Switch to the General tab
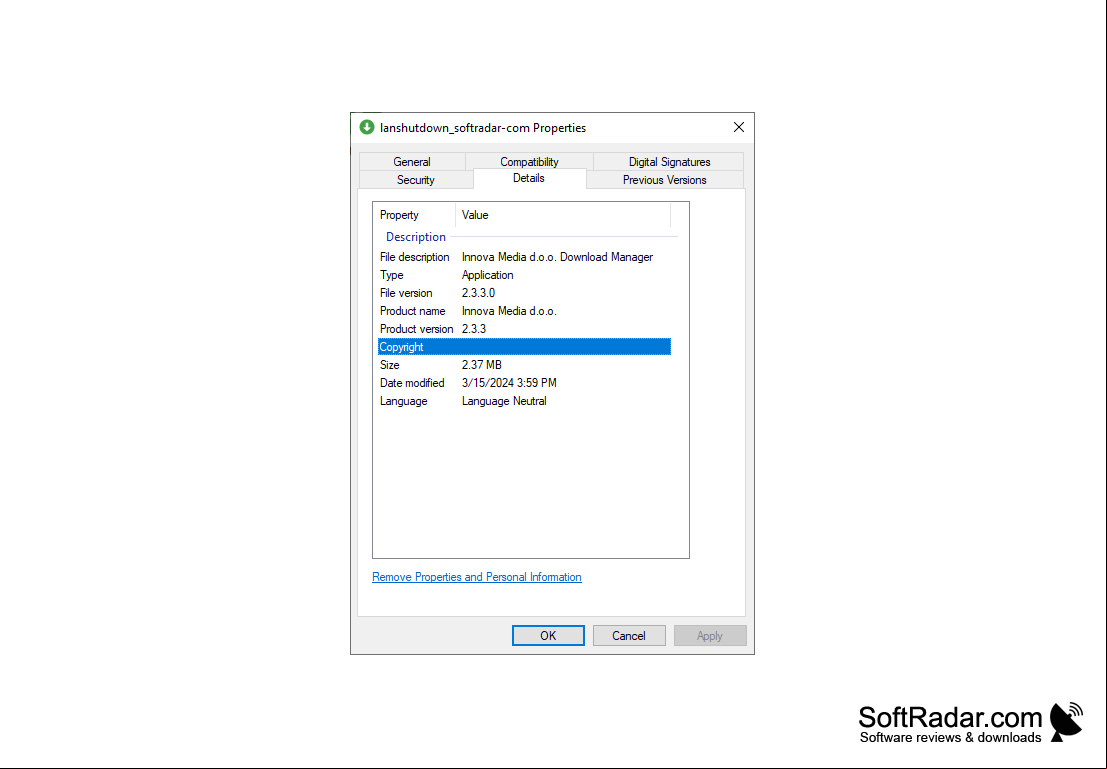Screen dimensions: 1107x769 coord(412,162)
